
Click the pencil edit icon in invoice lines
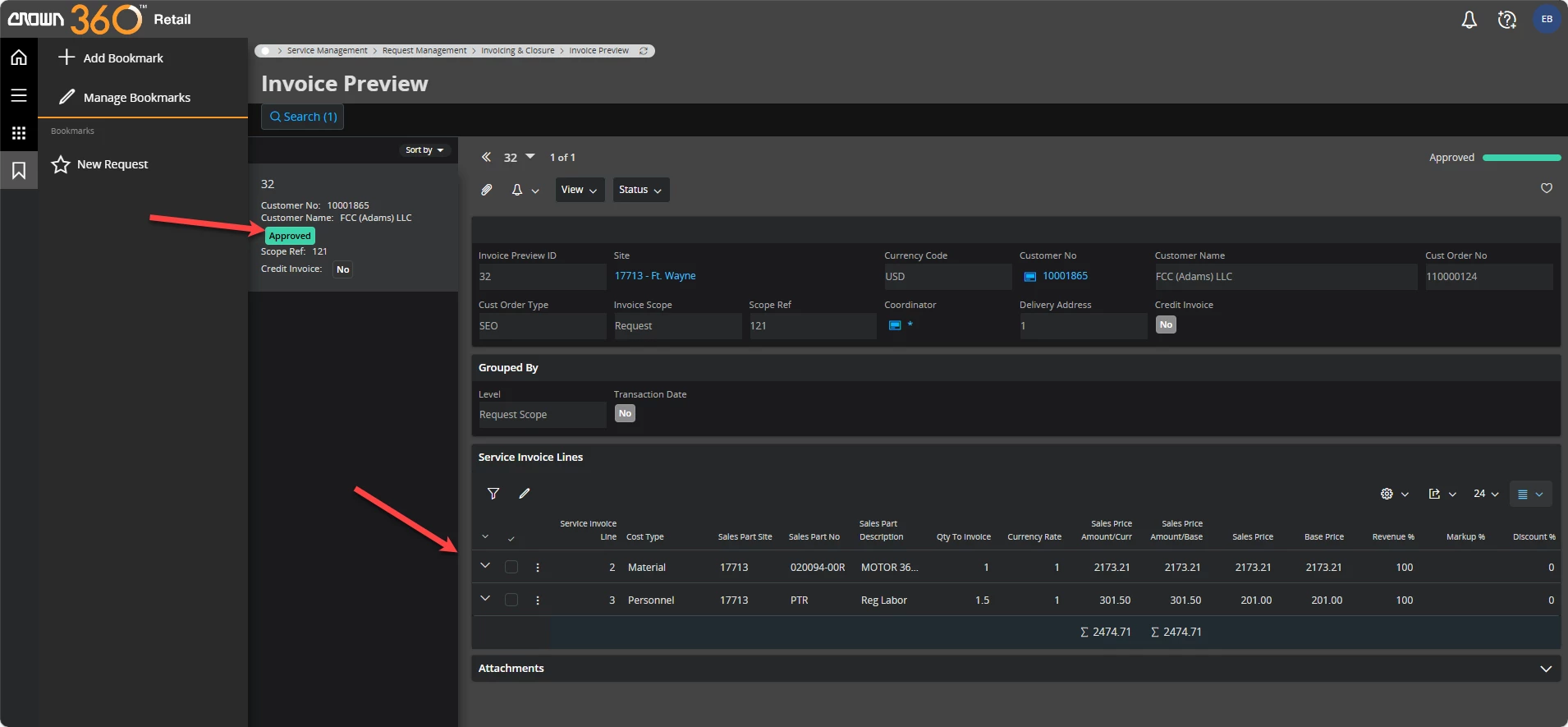coord(525,494)
